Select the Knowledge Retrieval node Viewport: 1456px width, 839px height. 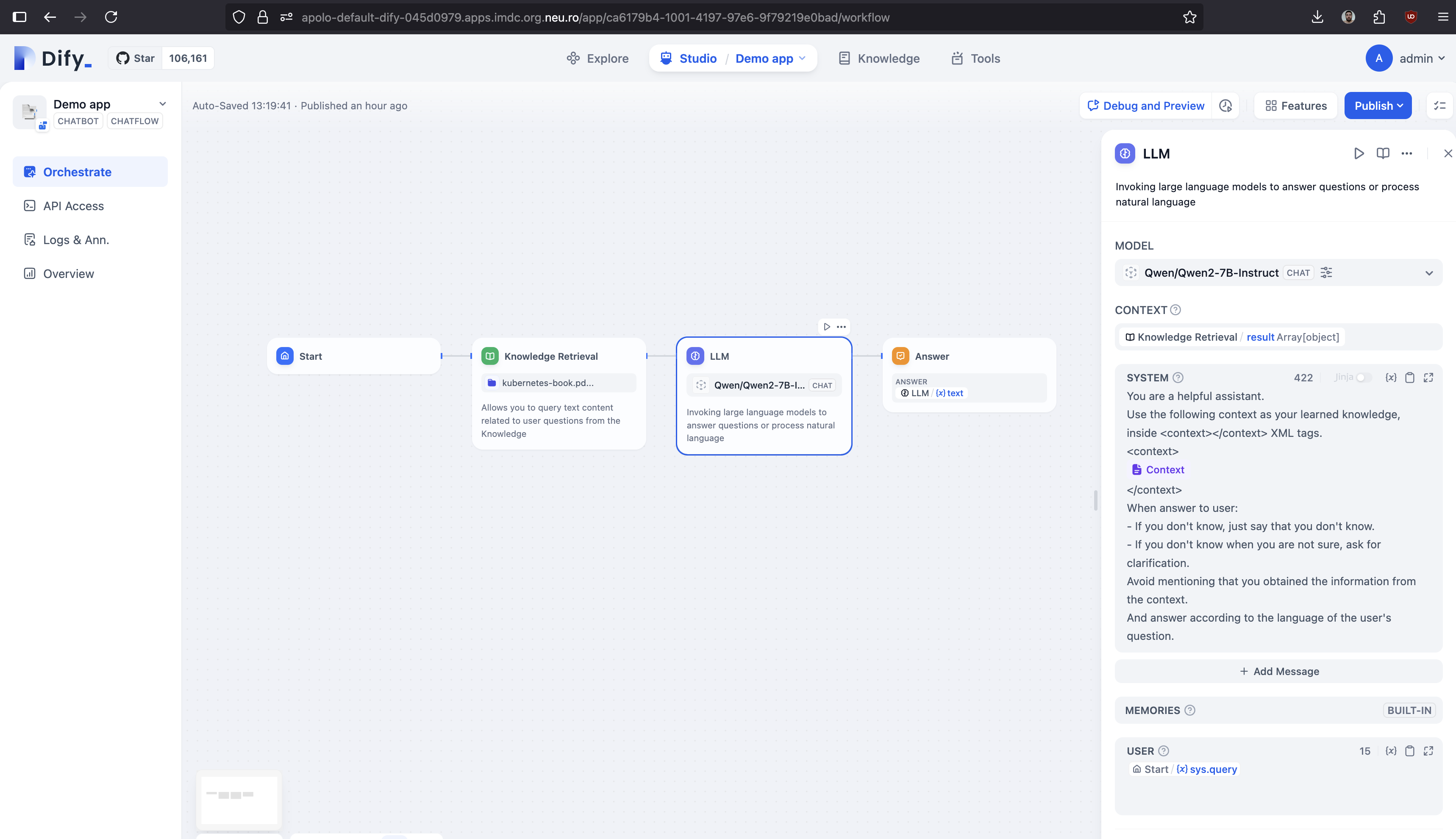[x=550, y=356]
